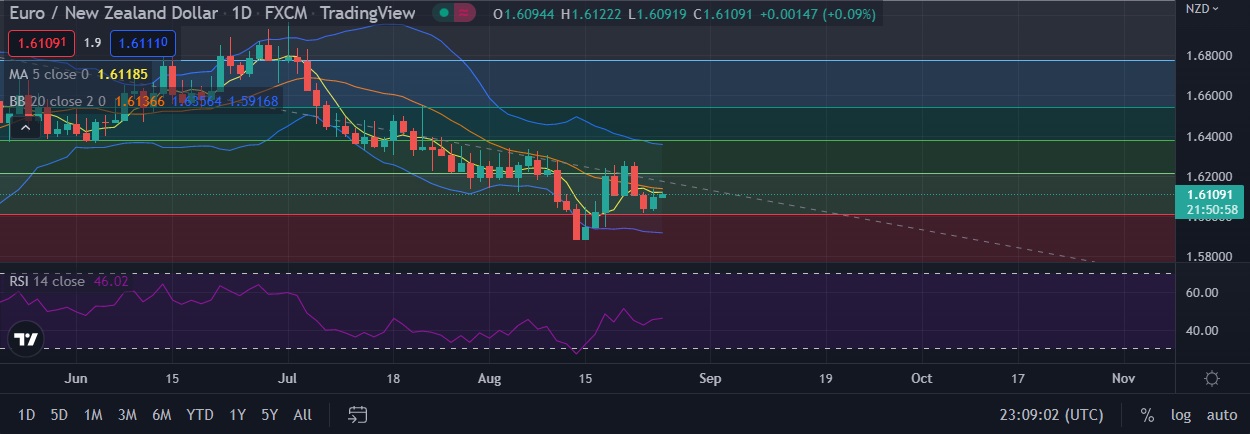1250x434 pixels.
Task: Click the Nov label on time axis
Action: pos(1123,379)
